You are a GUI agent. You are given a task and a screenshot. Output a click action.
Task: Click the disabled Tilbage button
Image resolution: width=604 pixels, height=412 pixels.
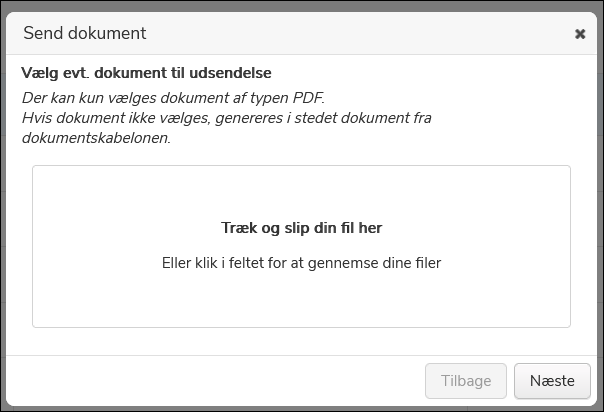(x=466, y=381)
